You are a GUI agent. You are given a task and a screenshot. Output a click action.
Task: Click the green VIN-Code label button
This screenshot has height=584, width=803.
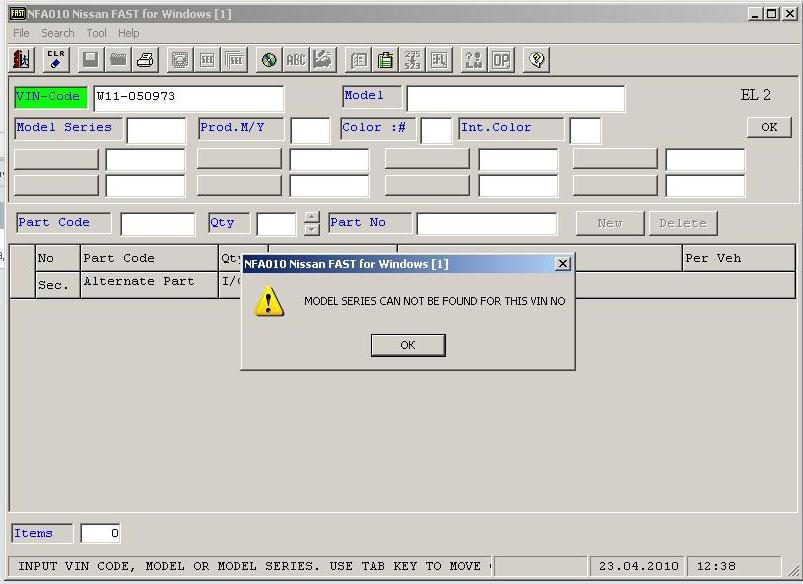tap(51, 97)
